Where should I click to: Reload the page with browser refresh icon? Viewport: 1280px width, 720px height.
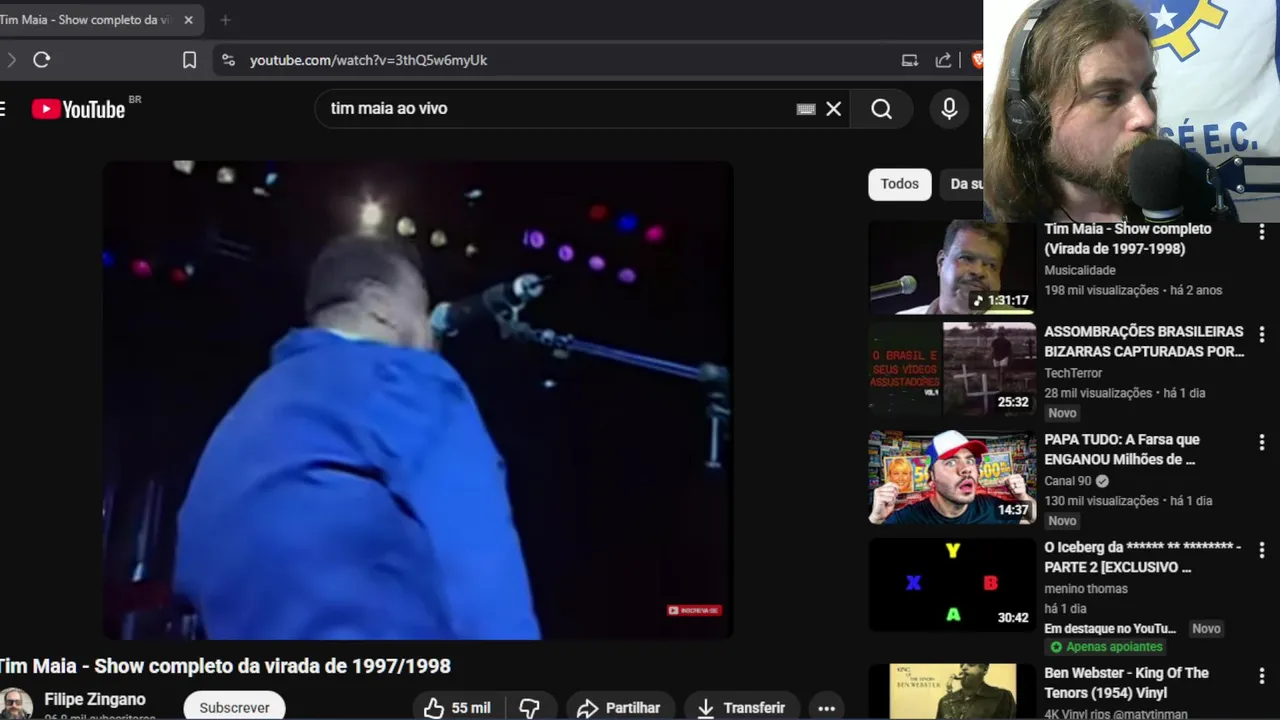click(41, 60)
